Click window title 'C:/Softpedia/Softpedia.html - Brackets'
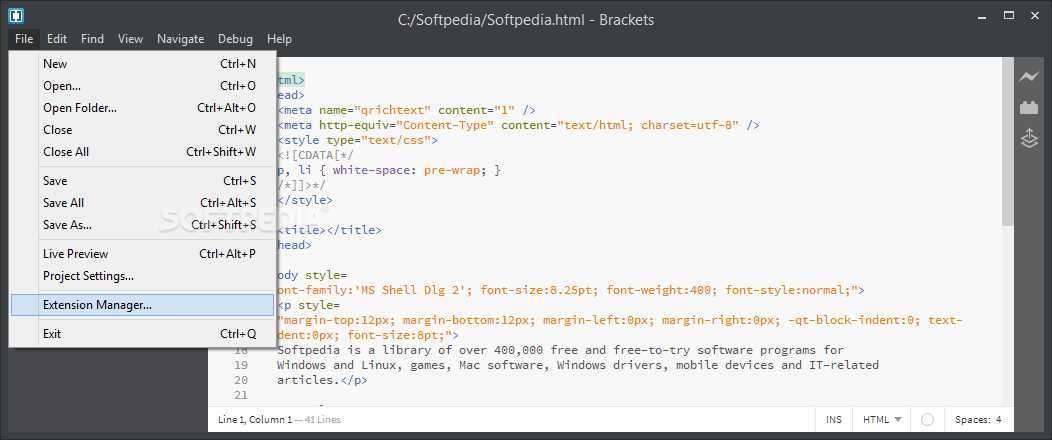Screen dimensions: 1052x440 tap(526, 20)
